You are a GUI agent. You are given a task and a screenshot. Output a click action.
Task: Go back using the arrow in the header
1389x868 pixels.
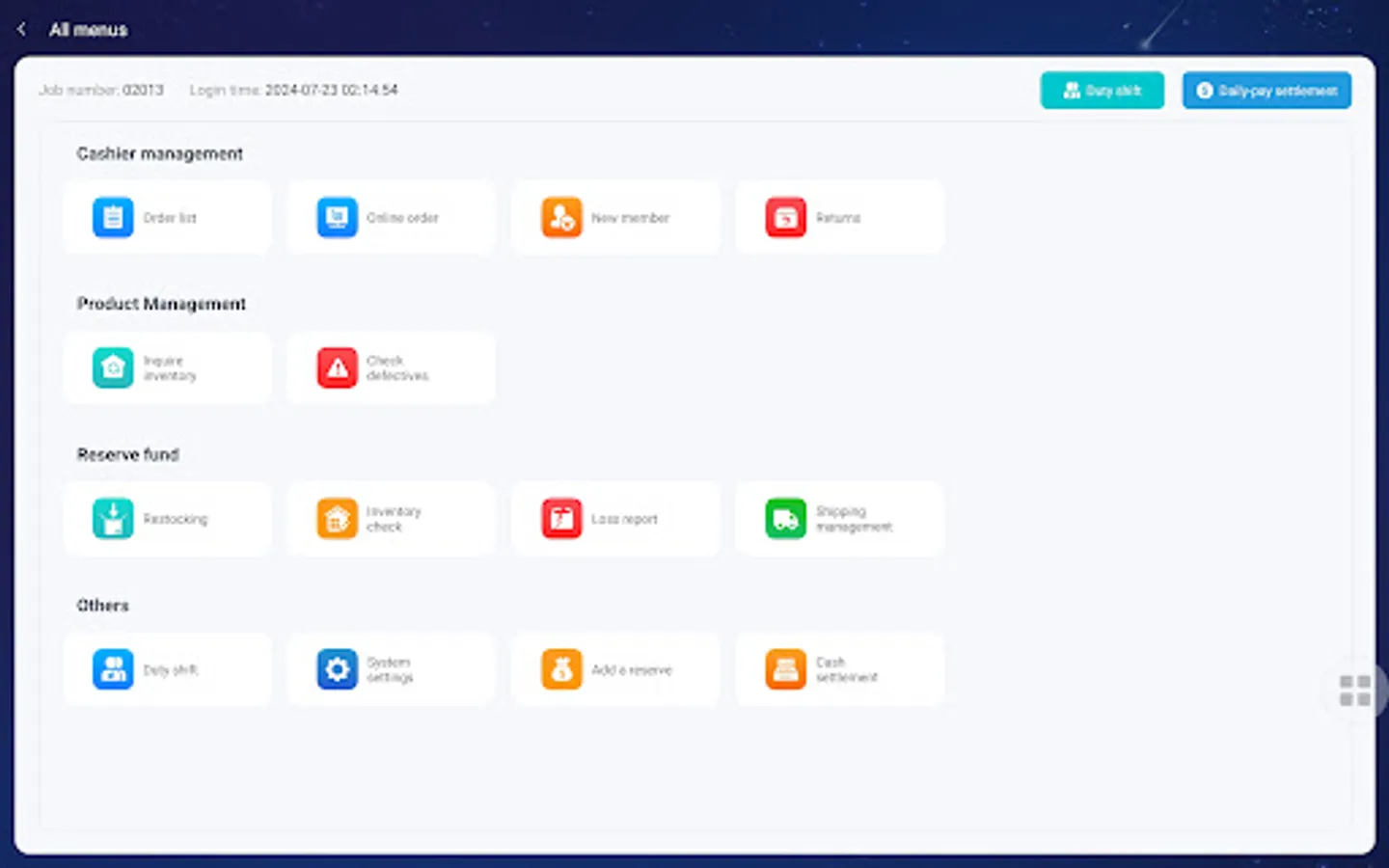point(21,28)
